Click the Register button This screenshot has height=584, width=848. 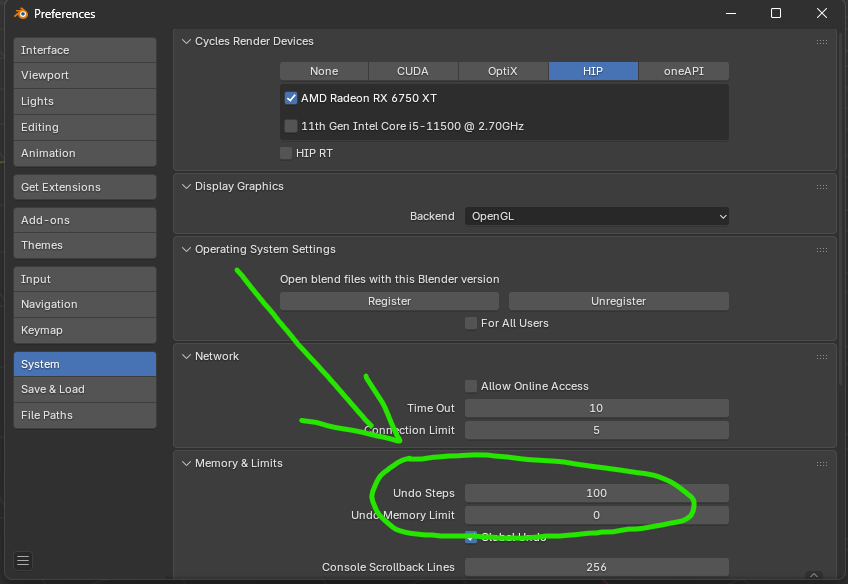tap(389, 301)
